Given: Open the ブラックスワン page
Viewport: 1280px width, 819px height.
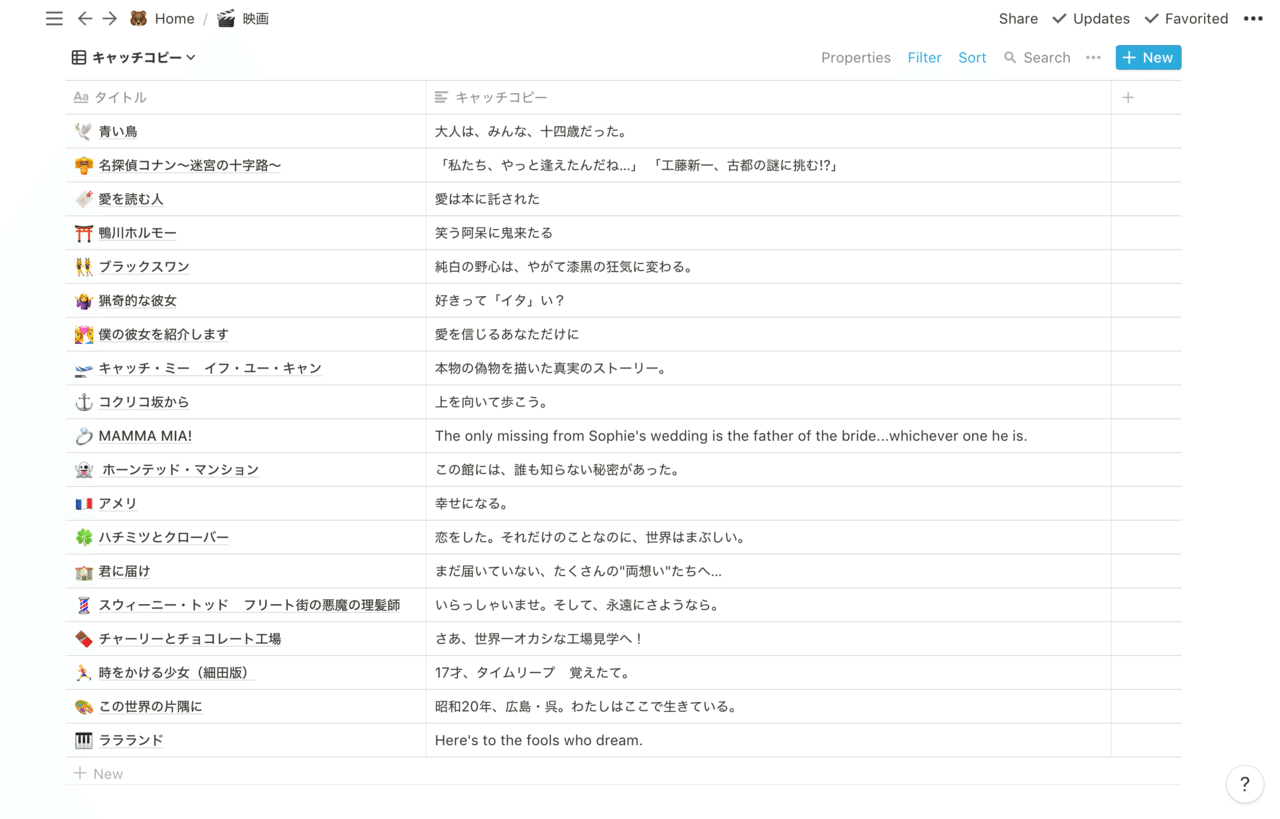Looking at the screenshot, I should click(x=144, y=267).
